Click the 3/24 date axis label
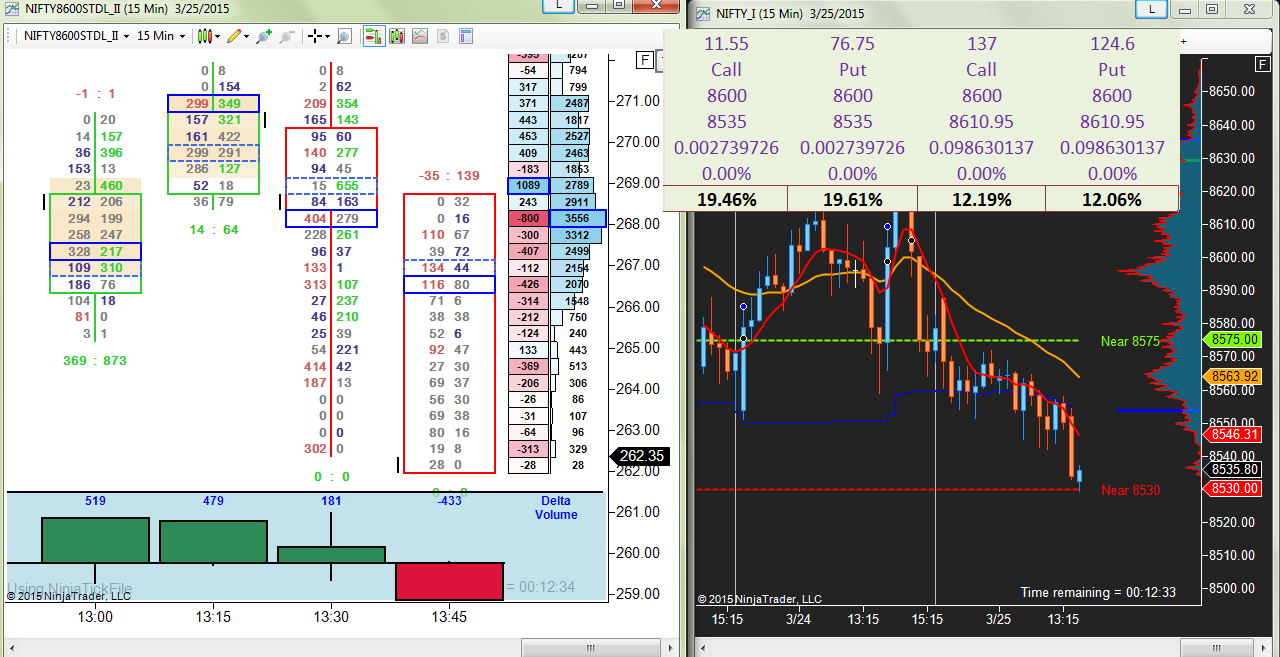 [798, 619]
